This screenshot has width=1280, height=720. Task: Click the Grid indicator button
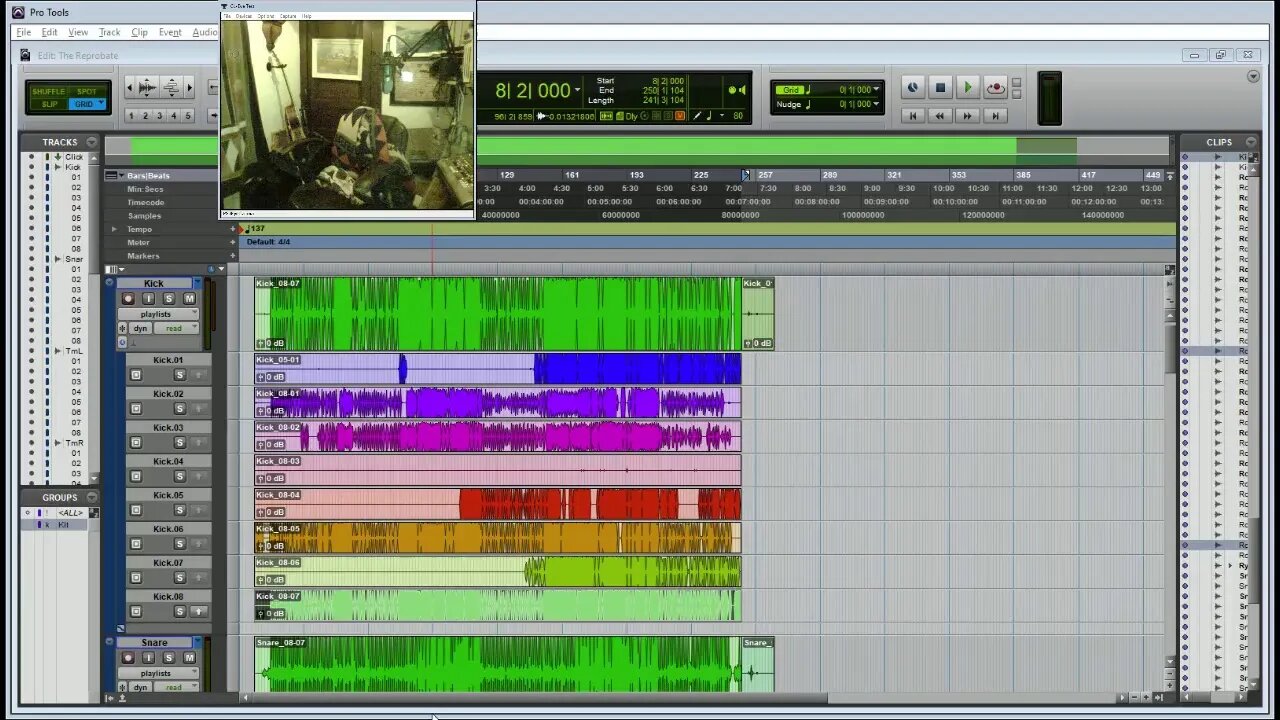coord(792,90)
